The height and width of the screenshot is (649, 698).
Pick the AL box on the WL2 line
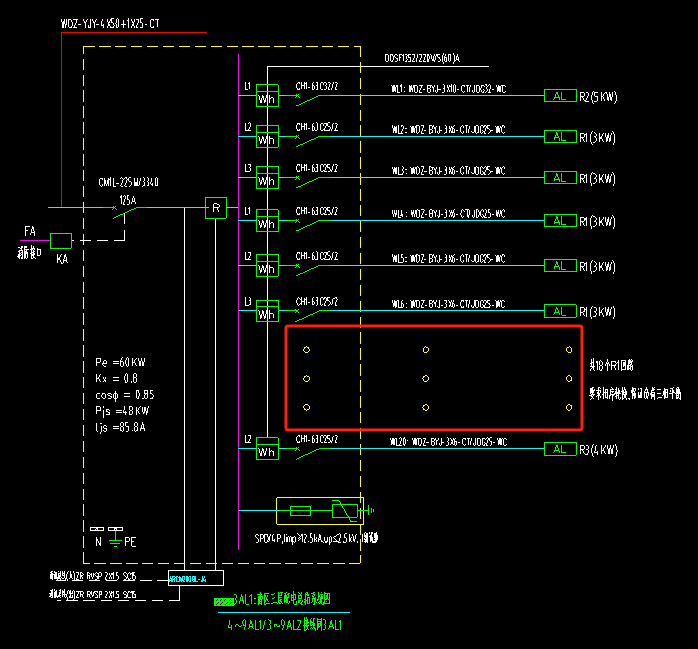point(560,137)
